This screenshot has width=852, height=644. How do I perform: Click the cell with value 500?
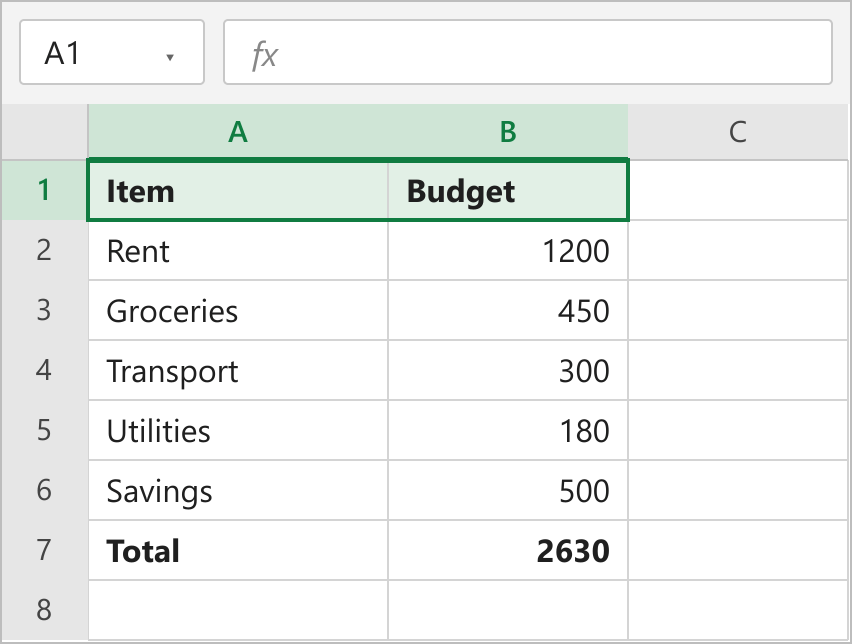[508, 490]
